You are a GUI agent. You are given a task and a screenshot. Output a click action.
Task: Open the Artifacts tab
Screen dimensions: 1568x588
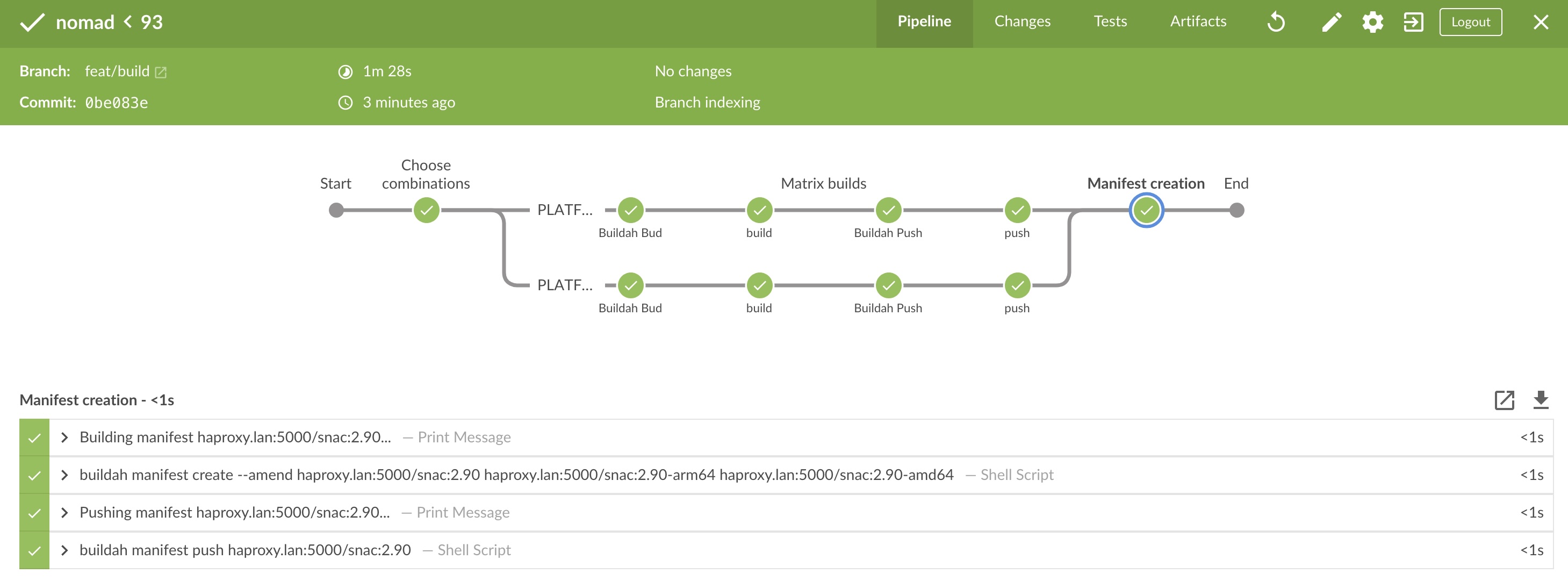(1197, 22)
